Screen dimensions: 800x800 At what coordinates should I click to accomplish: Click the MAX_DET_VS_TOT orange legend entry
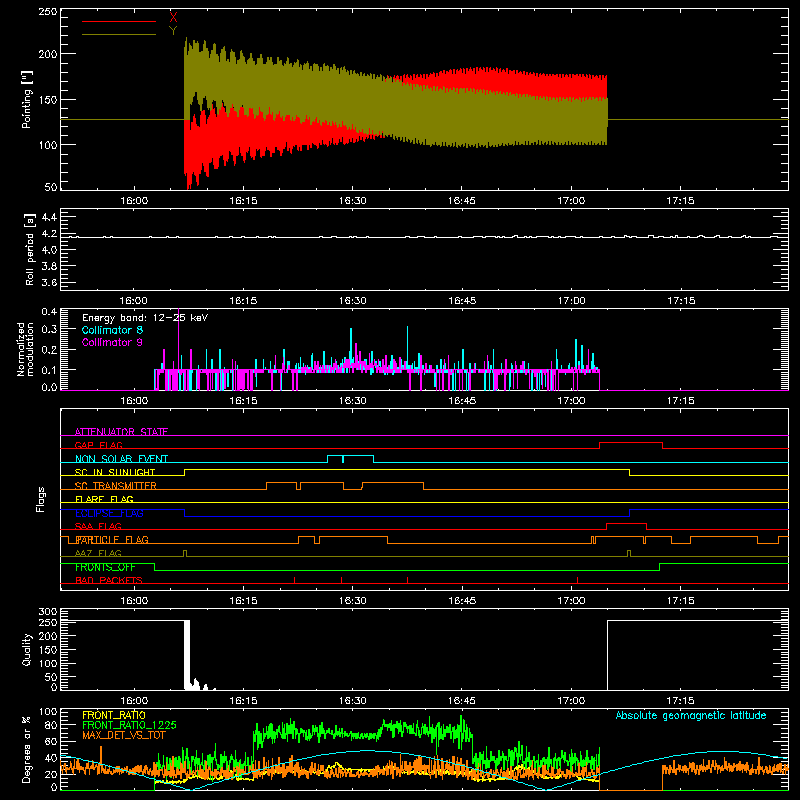click(x=124, y=735)
